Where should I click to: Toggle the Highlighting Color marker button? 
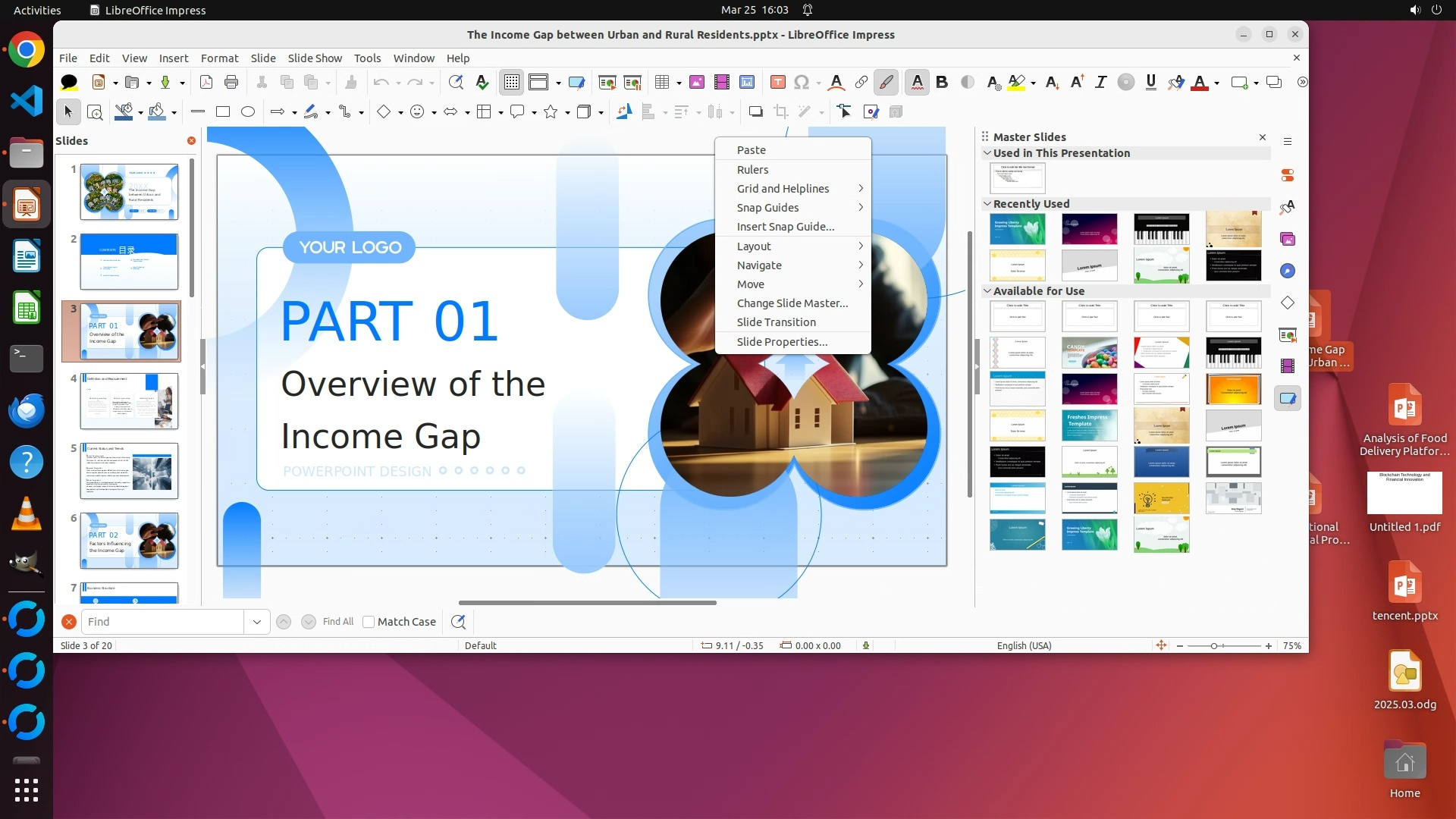1017,82
